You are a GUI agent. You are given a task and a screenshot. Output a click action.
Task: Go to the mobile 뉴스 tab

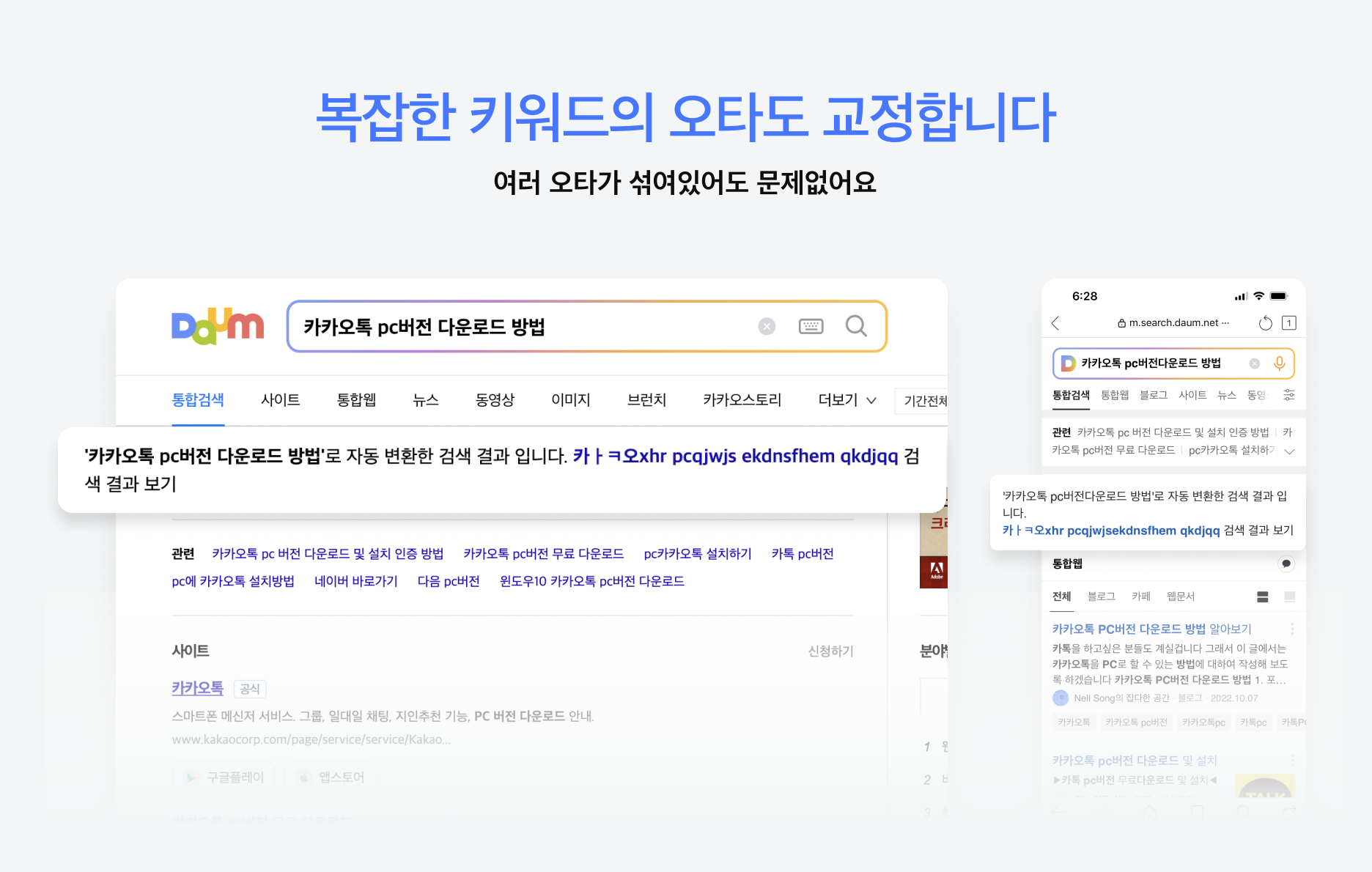(x=1227, y=395)
